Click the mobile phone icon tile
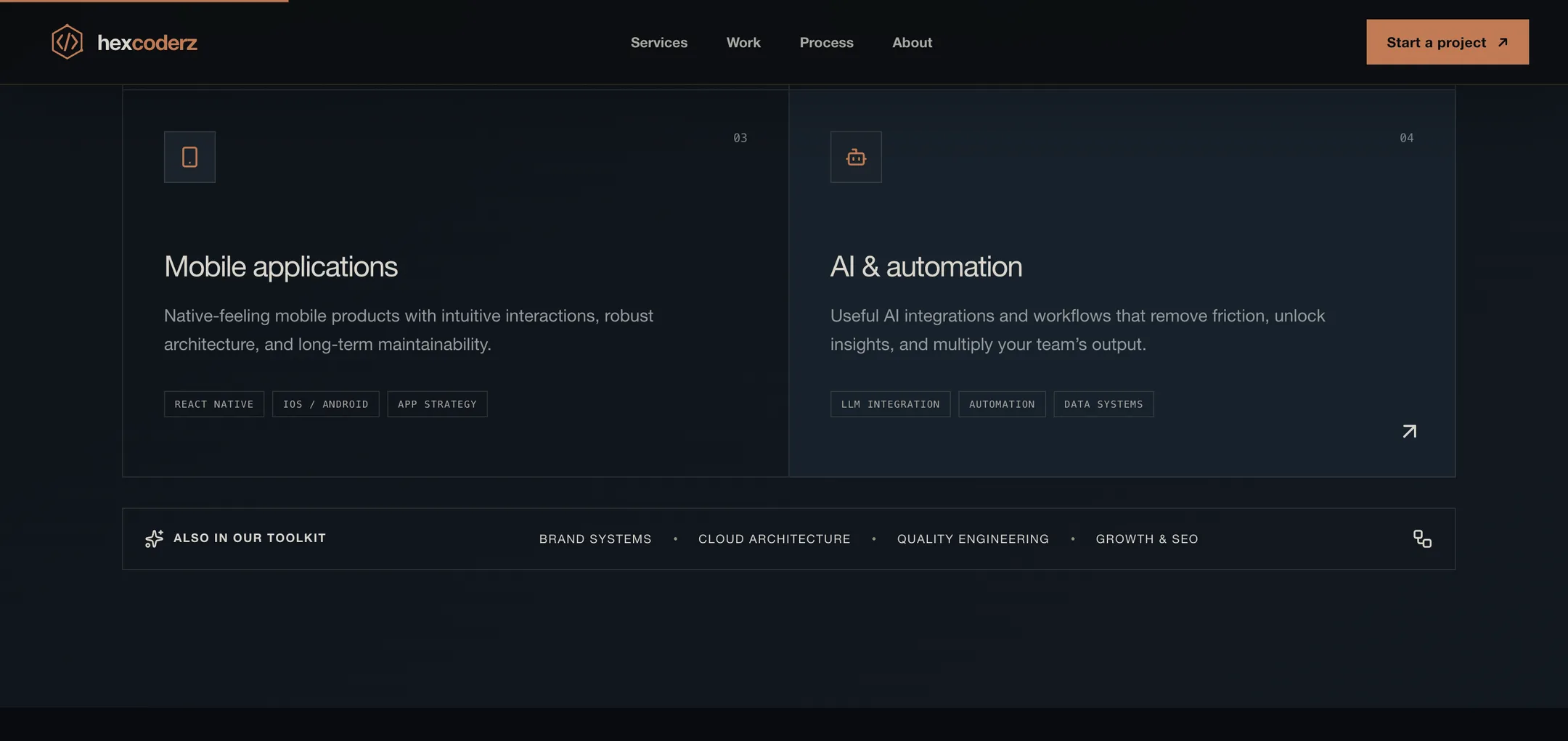Viewport: 1568px width, 741px height. [x=189, y=157]
